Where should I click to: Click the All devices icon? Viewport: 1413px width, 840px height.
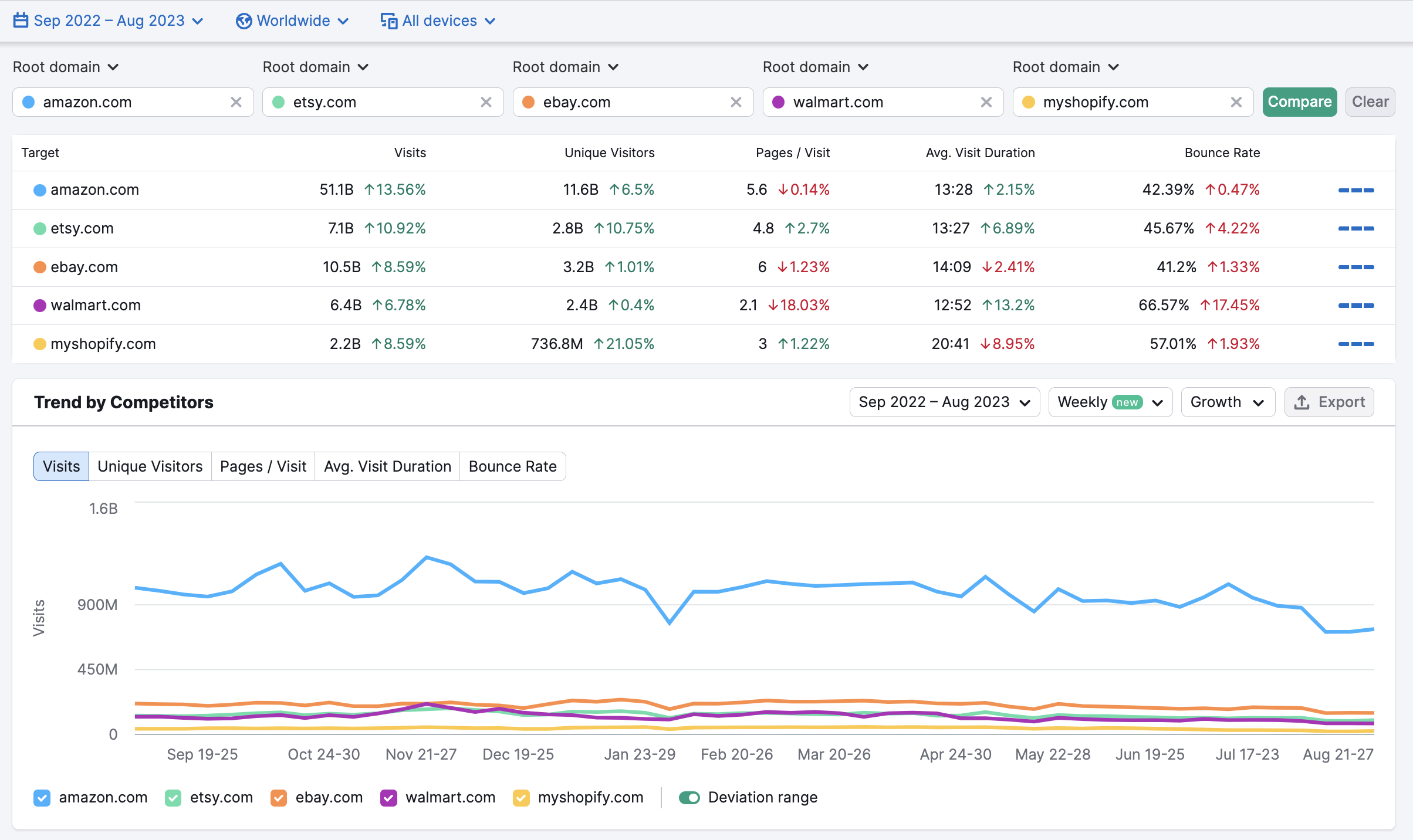(x=388, y=21)
